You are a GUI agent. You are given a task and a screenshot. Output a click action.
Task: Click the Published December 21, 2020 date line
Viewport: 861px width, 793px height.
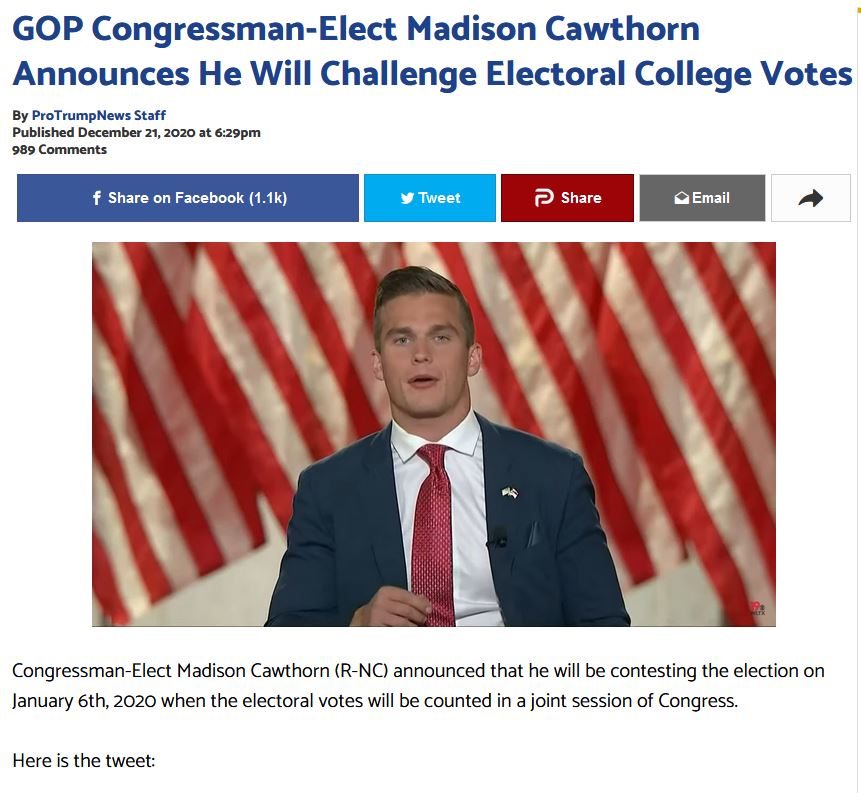[x=136, y=132]
